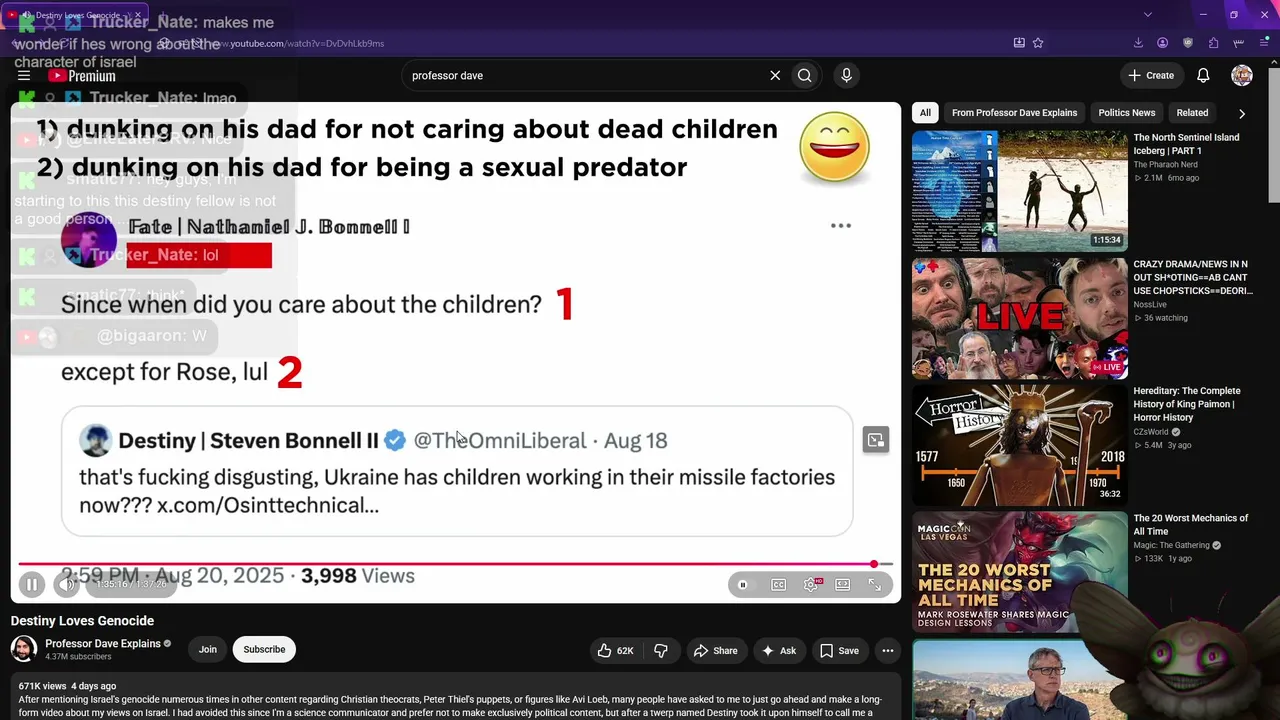Open 'The North Sentinel Island Iceberg | PART 1' title
Screen dimensions: 1280x720
coord(1186,144)
